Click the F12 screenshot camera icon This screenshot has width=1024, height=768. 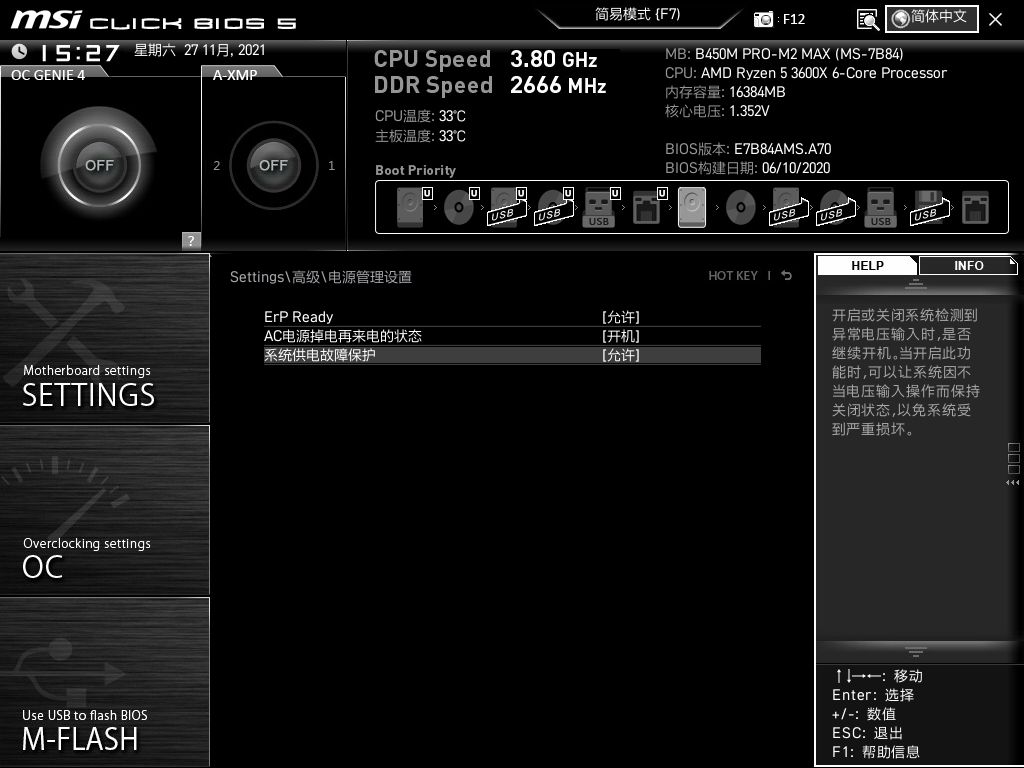[763, 19]
